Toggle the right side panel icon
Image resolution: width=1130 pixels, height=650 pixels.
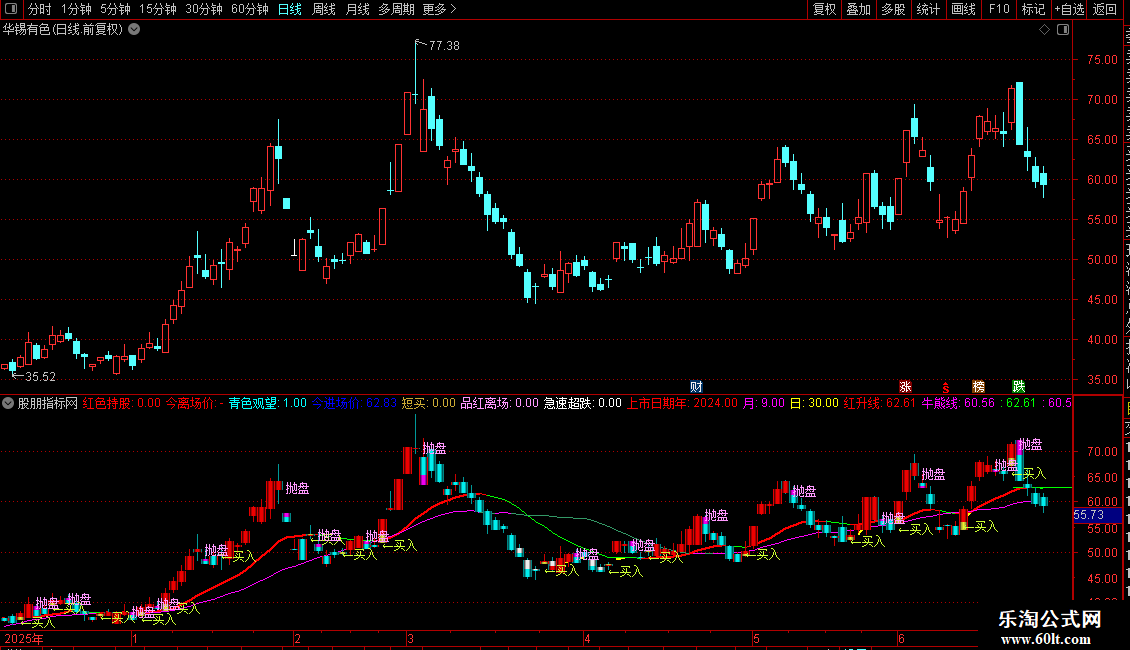coord(1063,30)
